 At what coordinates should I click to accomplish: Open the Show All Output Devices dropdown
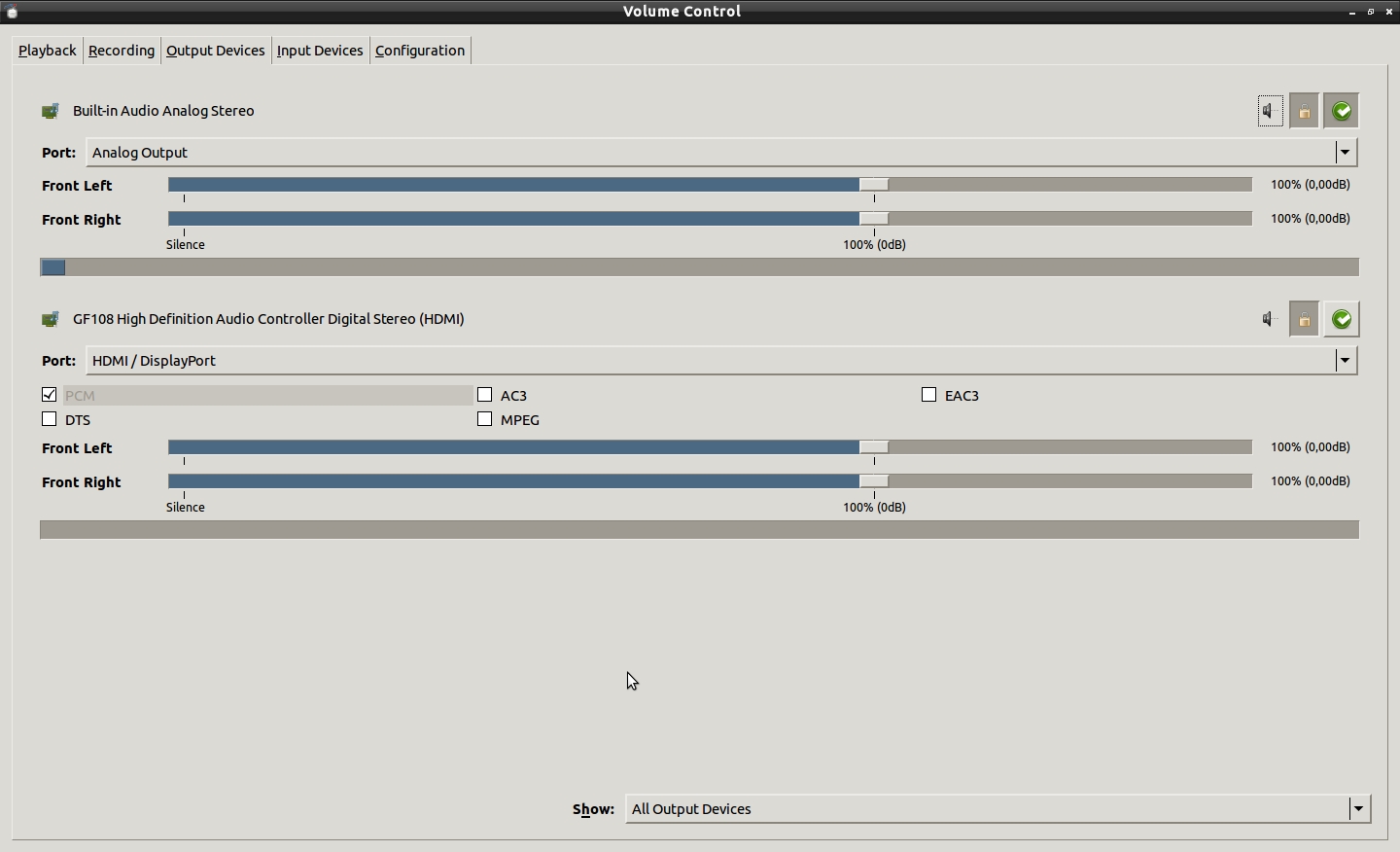1358,809
